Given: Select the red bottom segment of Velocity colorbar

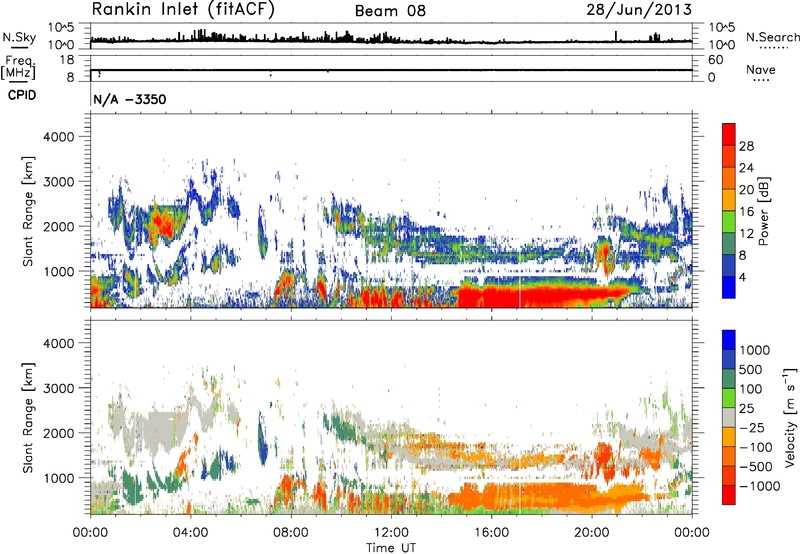Looking at the screenshot, I should click(x=729, y=495).
